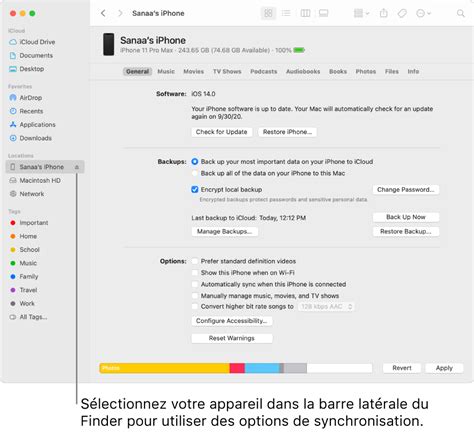Image resolution: width=474 pixels, height=432 pixels.
Task: Enable Prefer standard definition videos
Action: [x=195, y=261]
